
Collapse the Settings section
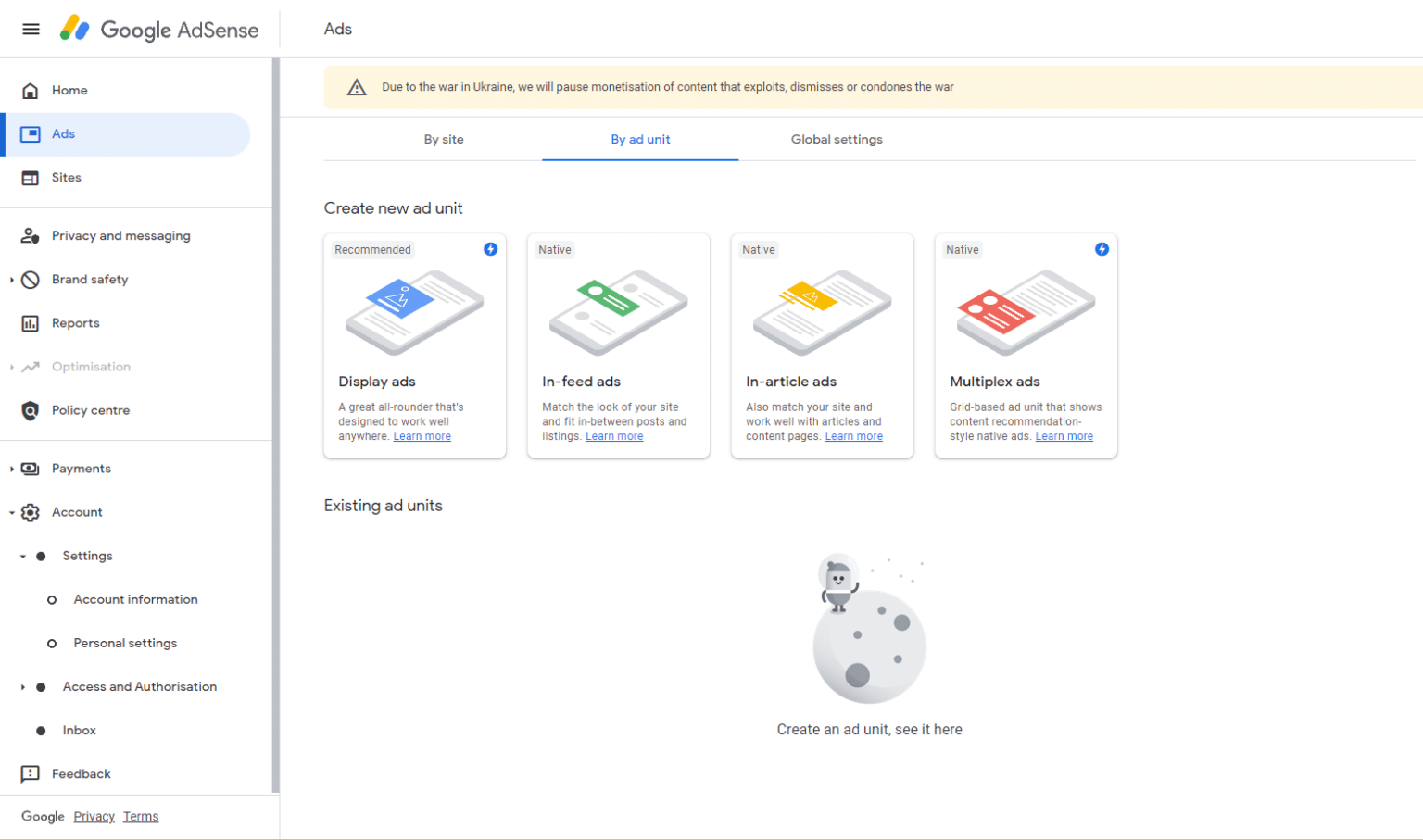(20, 556)
